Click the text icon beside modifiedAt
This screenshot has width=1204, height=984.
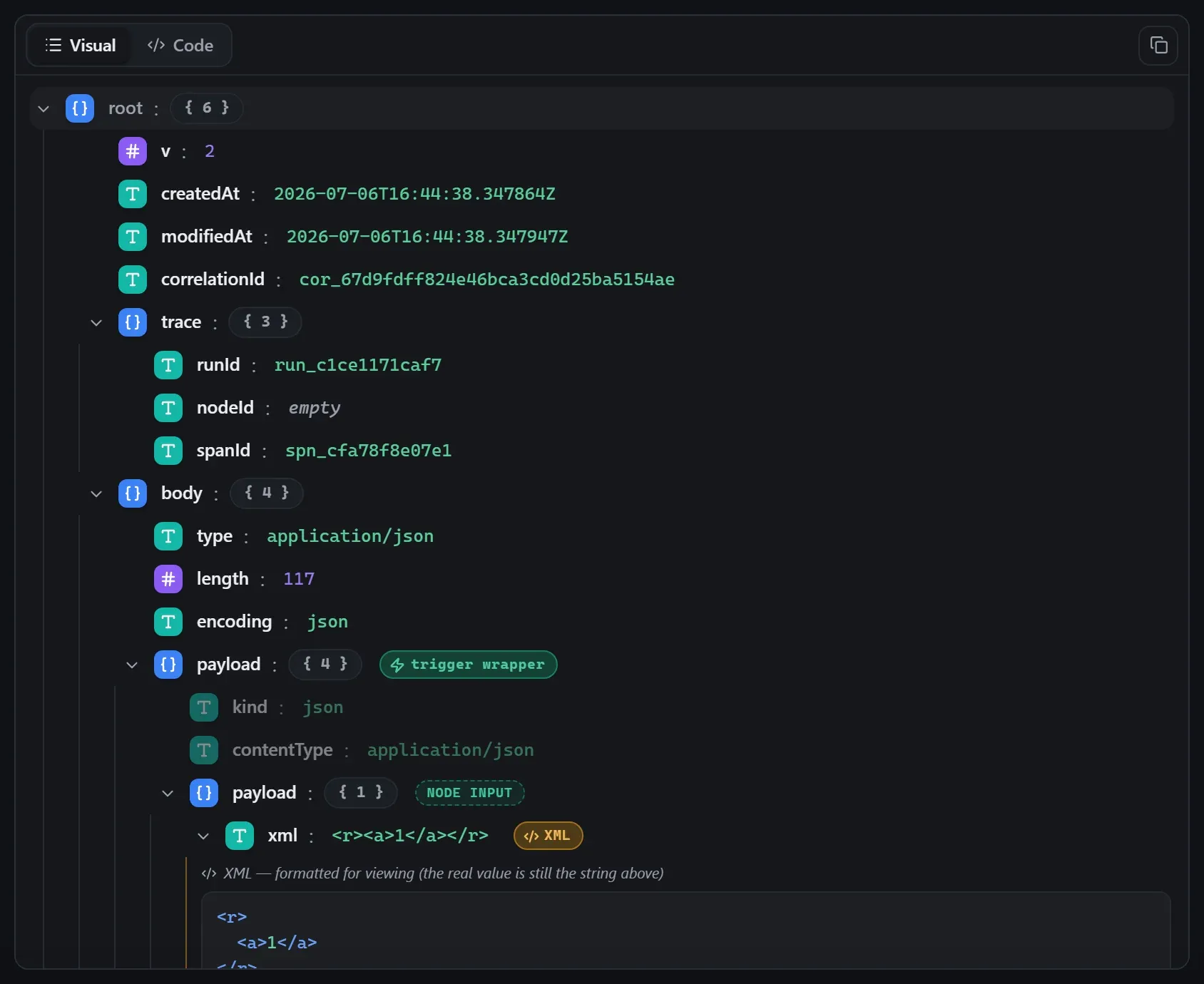(x=133, y=237)
